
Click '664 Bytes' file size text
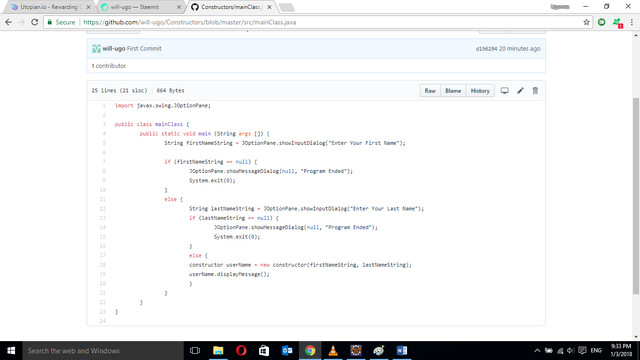tap(170, 91)
